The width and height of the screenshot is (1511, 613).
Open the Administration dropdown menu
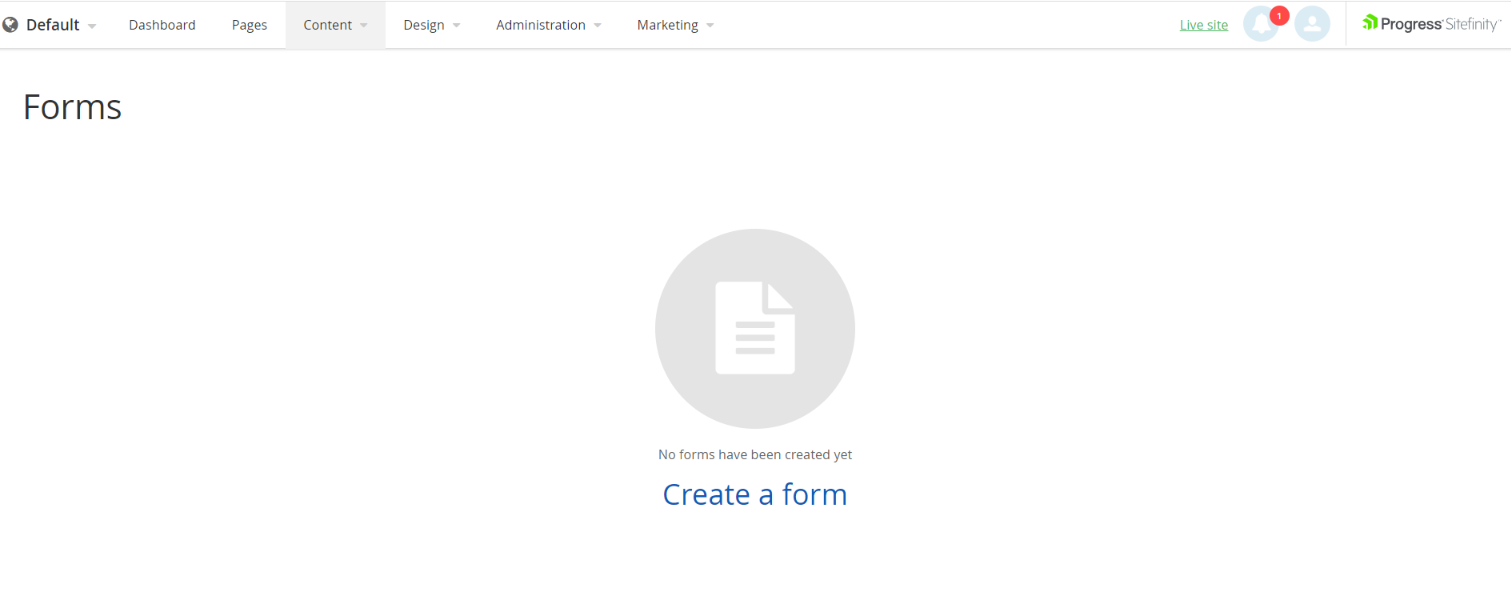pos(549,25)
